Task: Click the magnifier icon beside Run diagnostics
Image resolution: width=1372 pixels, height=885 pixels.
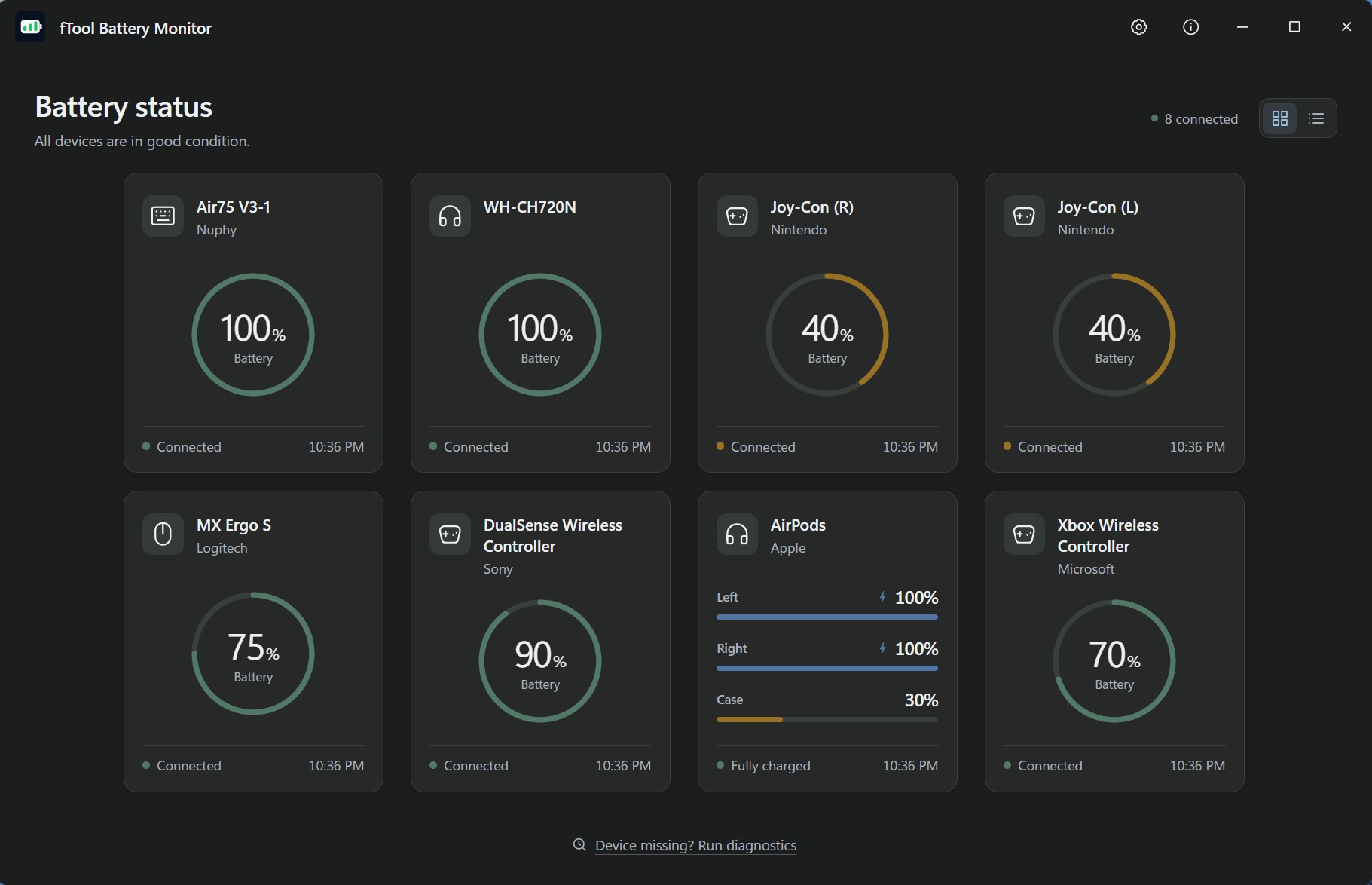Action: click(579, 845)
